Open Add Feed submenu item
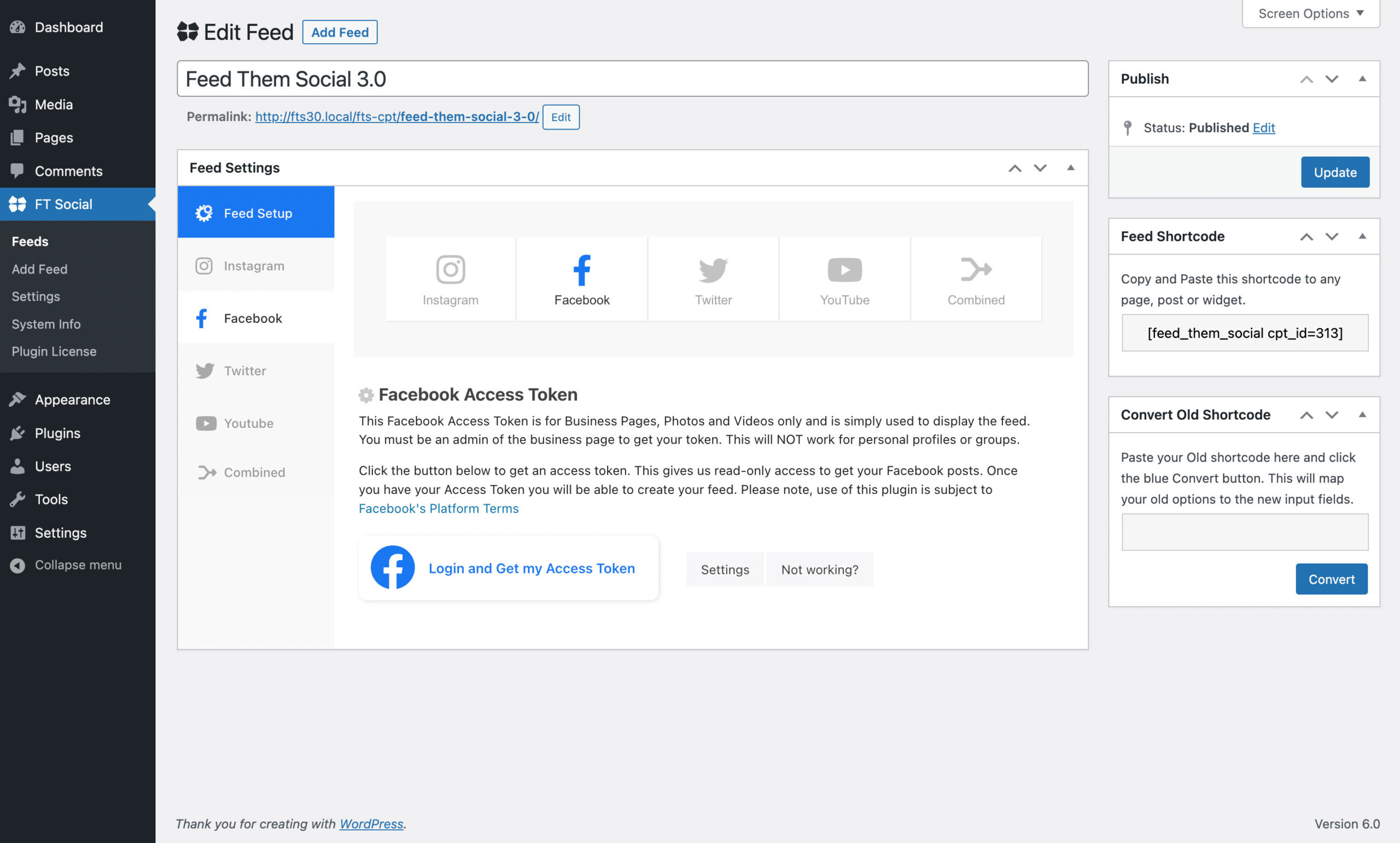The image size is (1400, 843). click(x=39, y=269)
